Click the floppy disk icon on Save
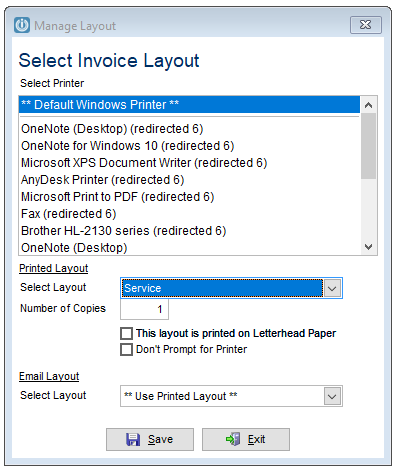The image size is (396, 469). coord(133,439)
